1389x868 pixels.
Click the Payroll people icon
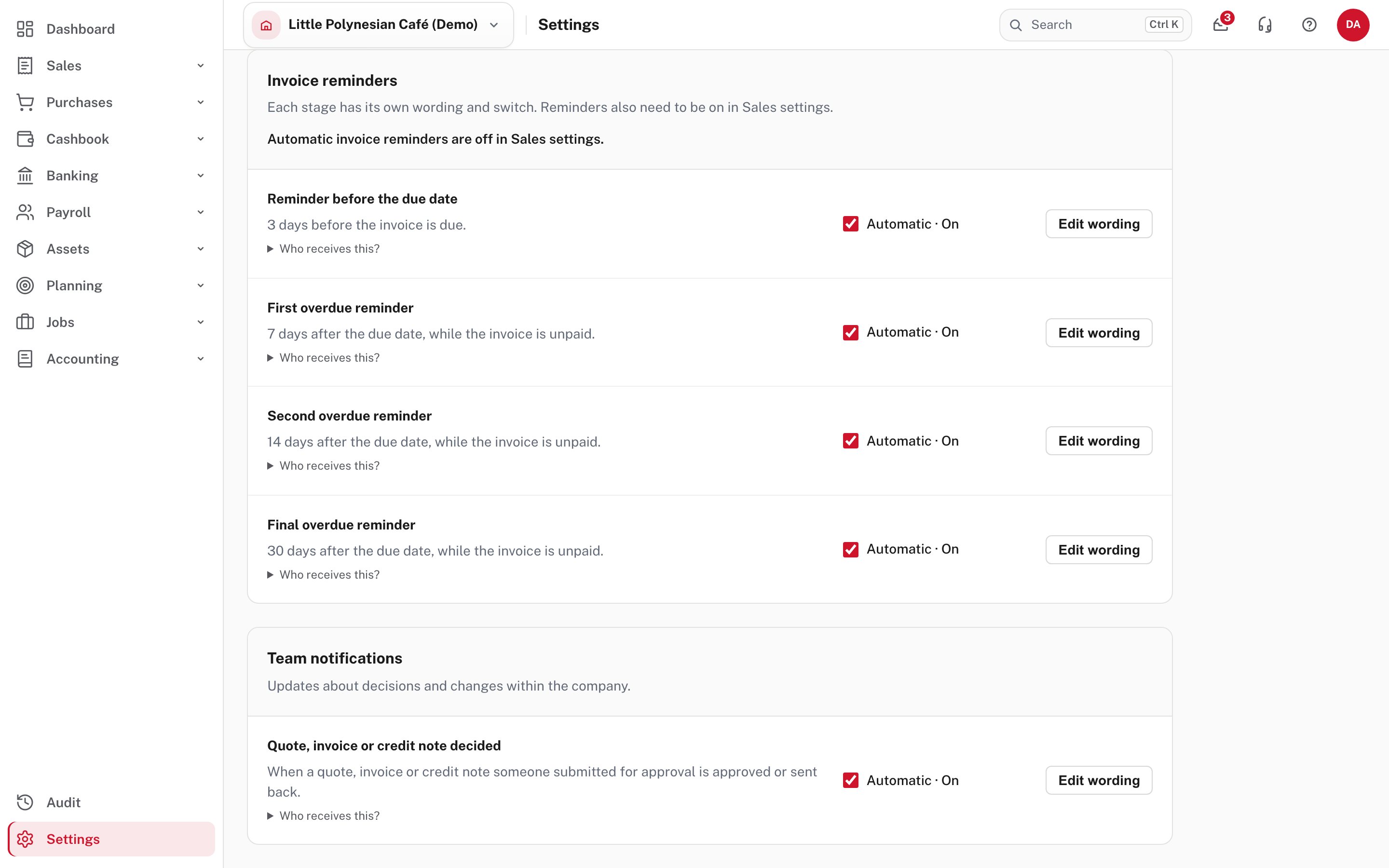pos(25,212)
